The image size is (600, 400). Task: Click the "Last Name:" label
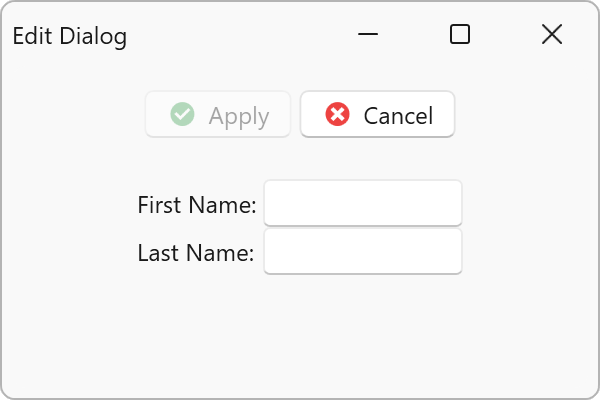coord(196,253)
